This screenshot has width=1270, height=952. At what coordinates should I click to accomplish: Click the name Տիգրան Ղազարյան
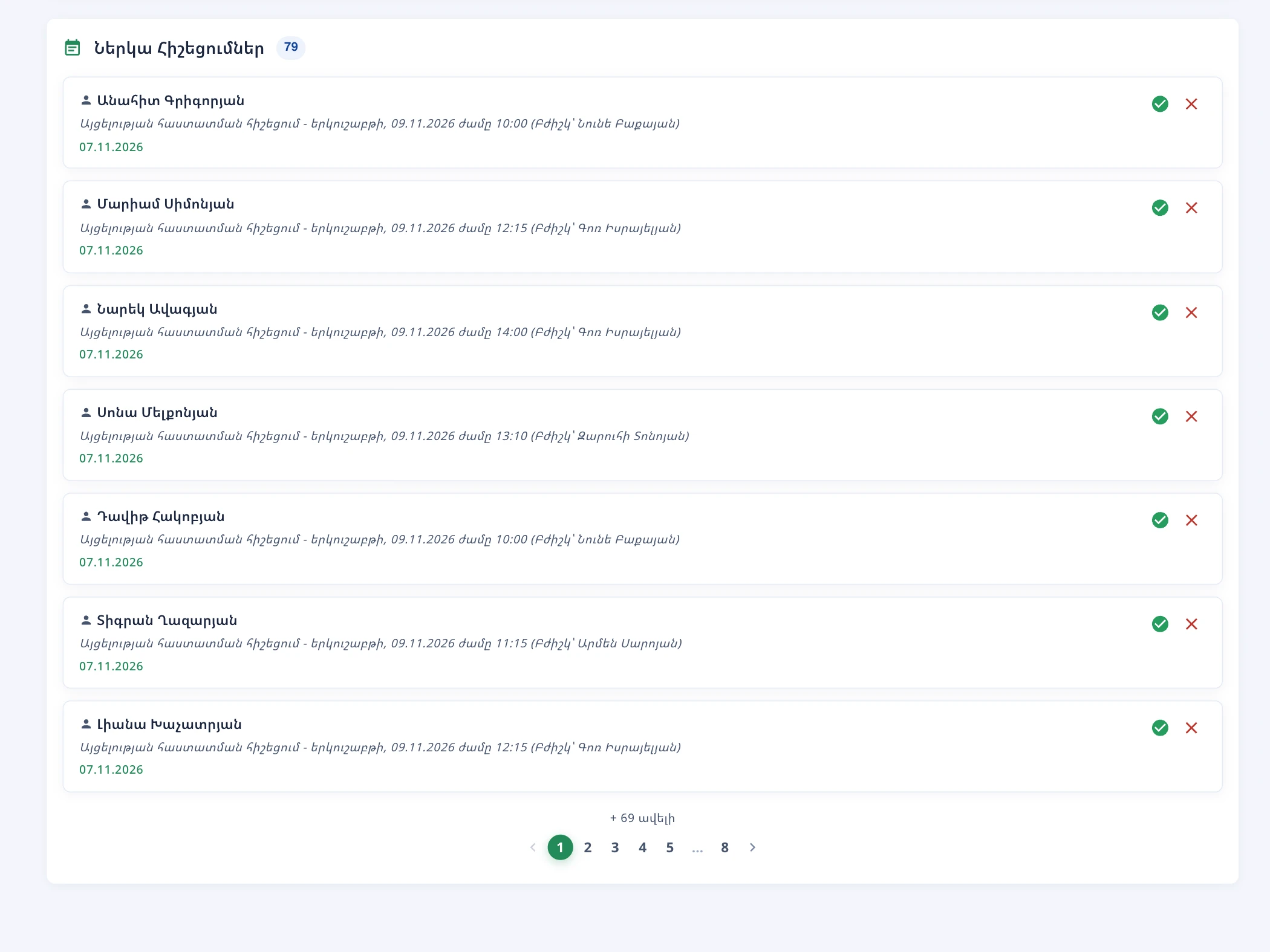167,621
